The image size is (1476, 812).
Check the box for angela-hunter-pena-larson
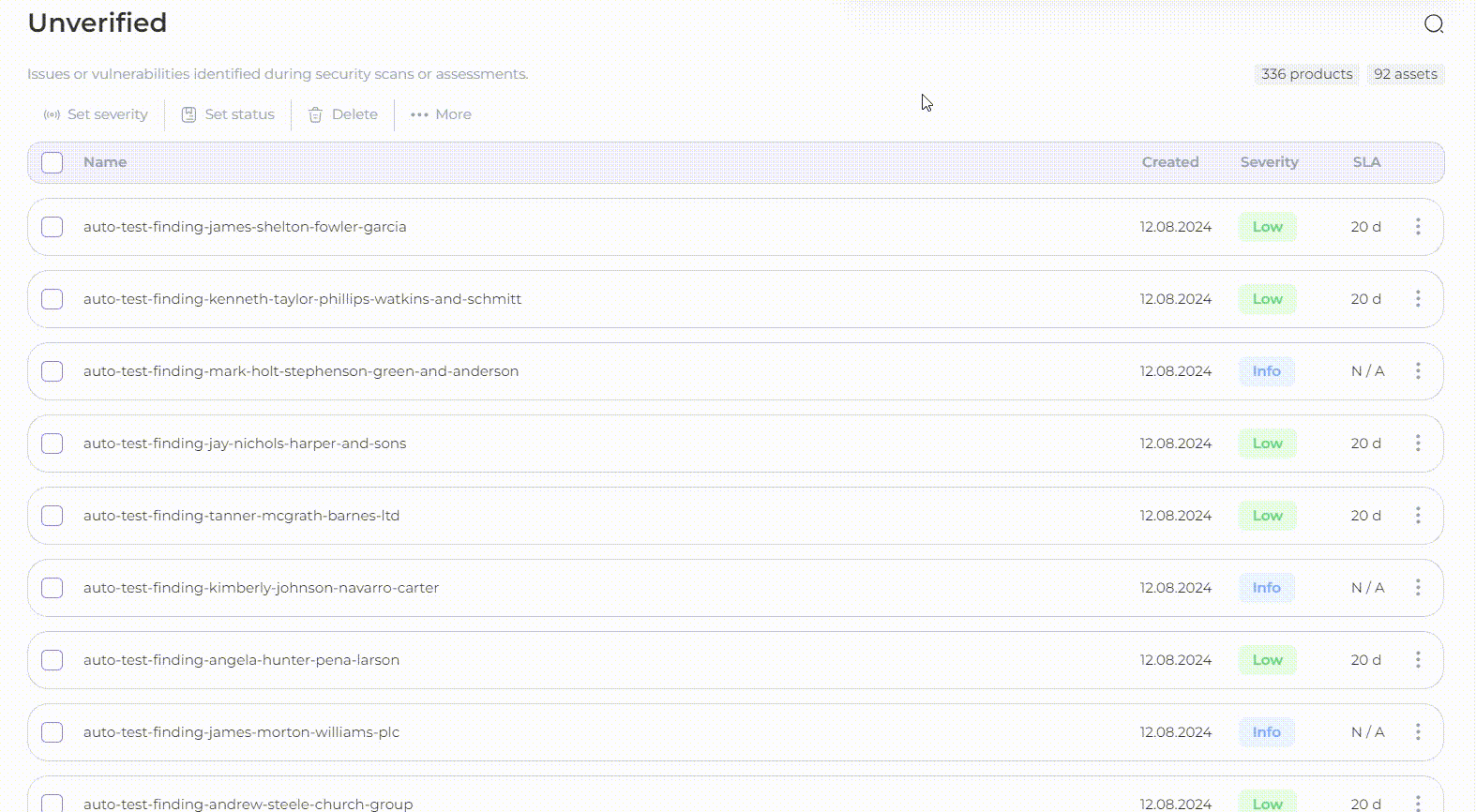point(53,660)
